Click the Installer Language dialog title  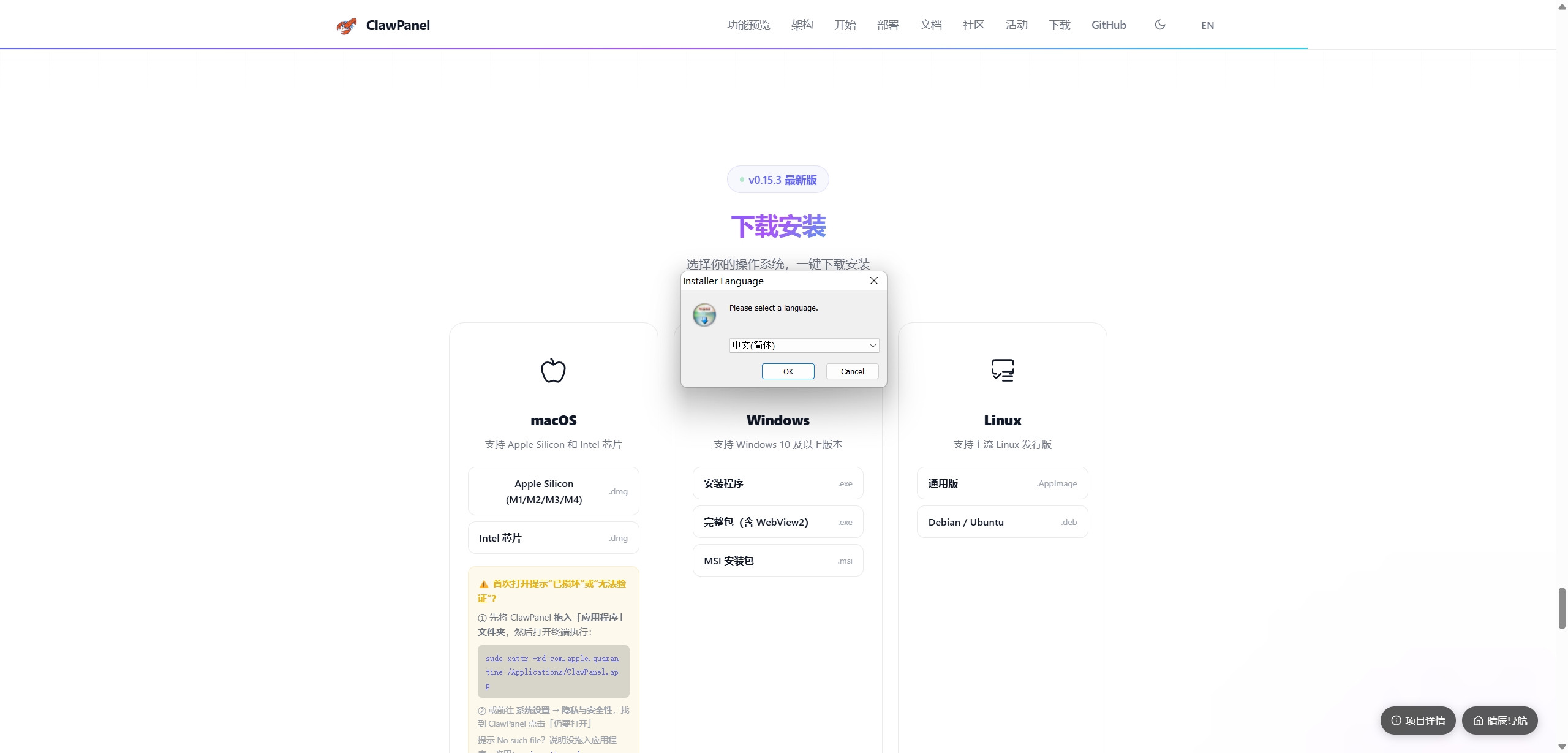[x=723, y=281]
